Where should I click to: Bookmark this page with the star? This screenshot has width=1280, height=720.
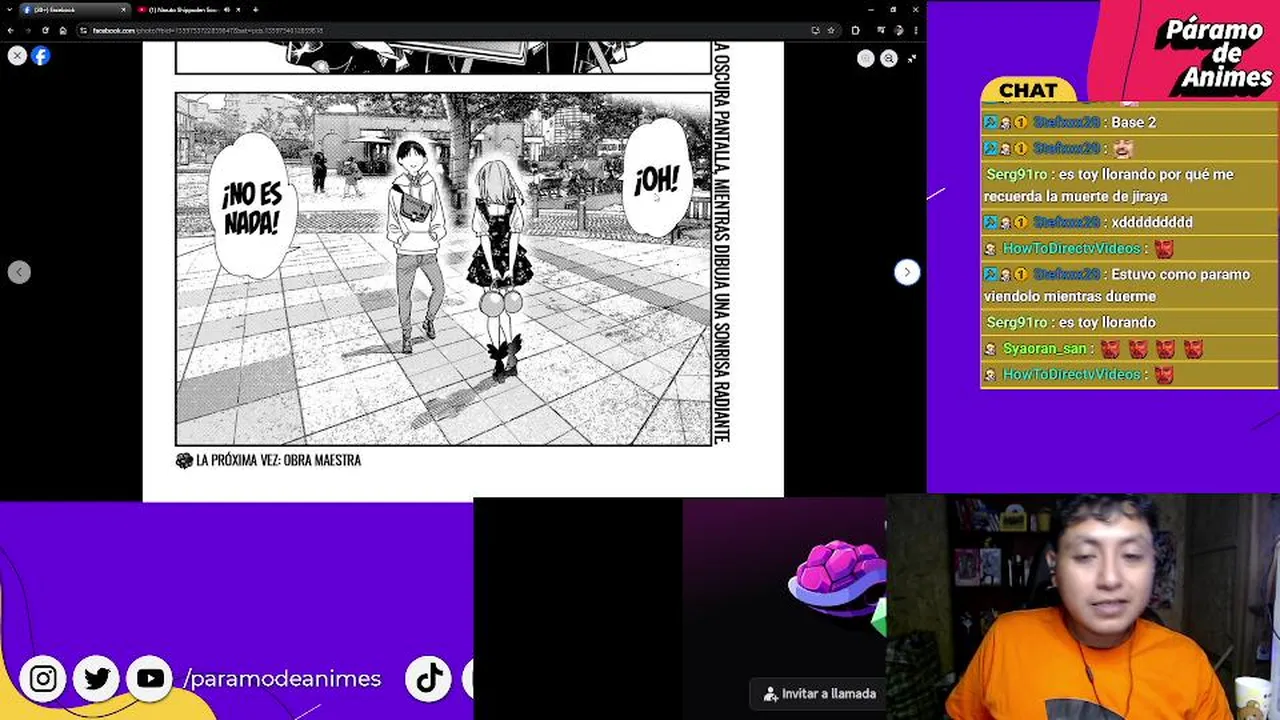coord(830,30)
